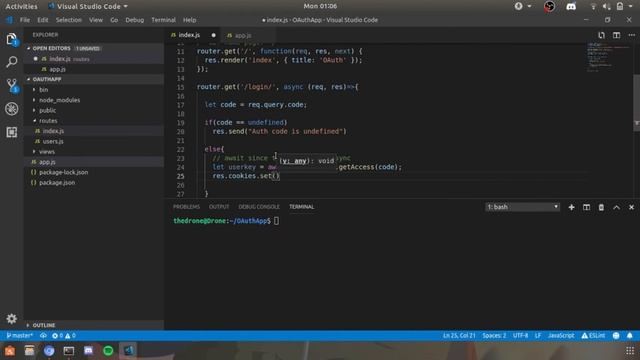Open the File menu
This screenshot has width=640, height=360.
24,20
